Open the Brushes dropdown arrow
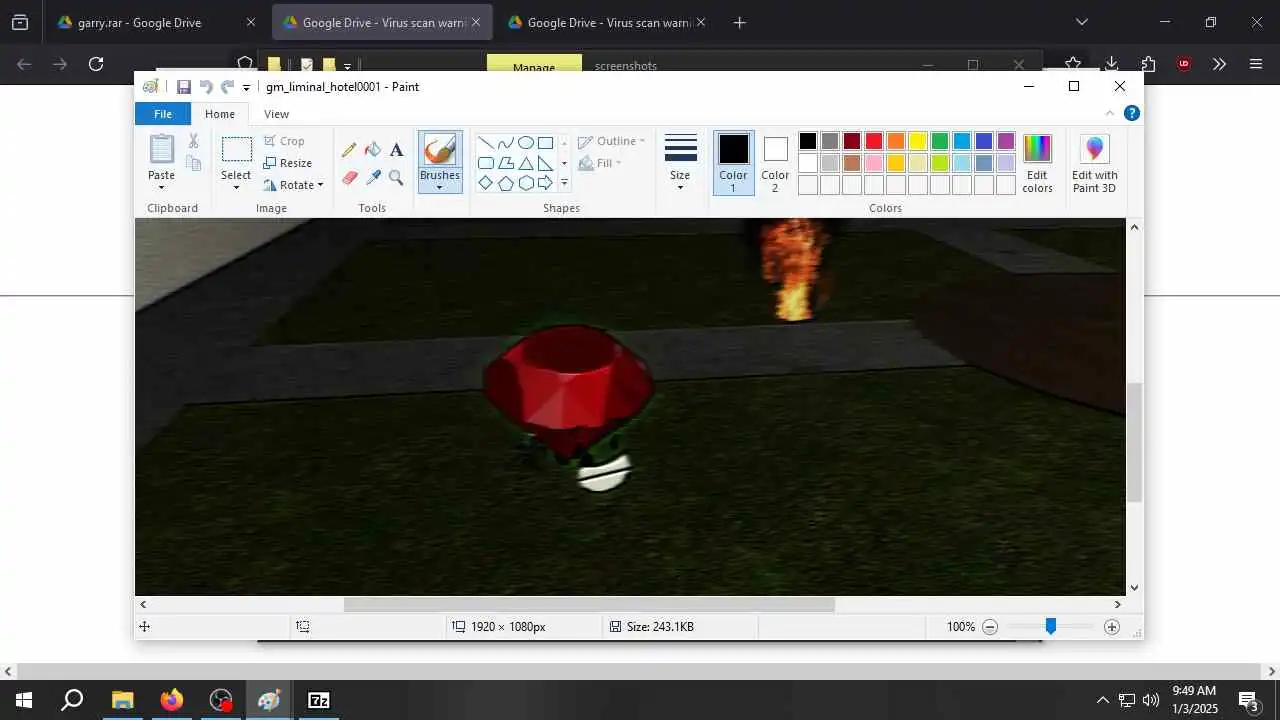Screen dimensions: 1280x720 [x=440, y=188]
